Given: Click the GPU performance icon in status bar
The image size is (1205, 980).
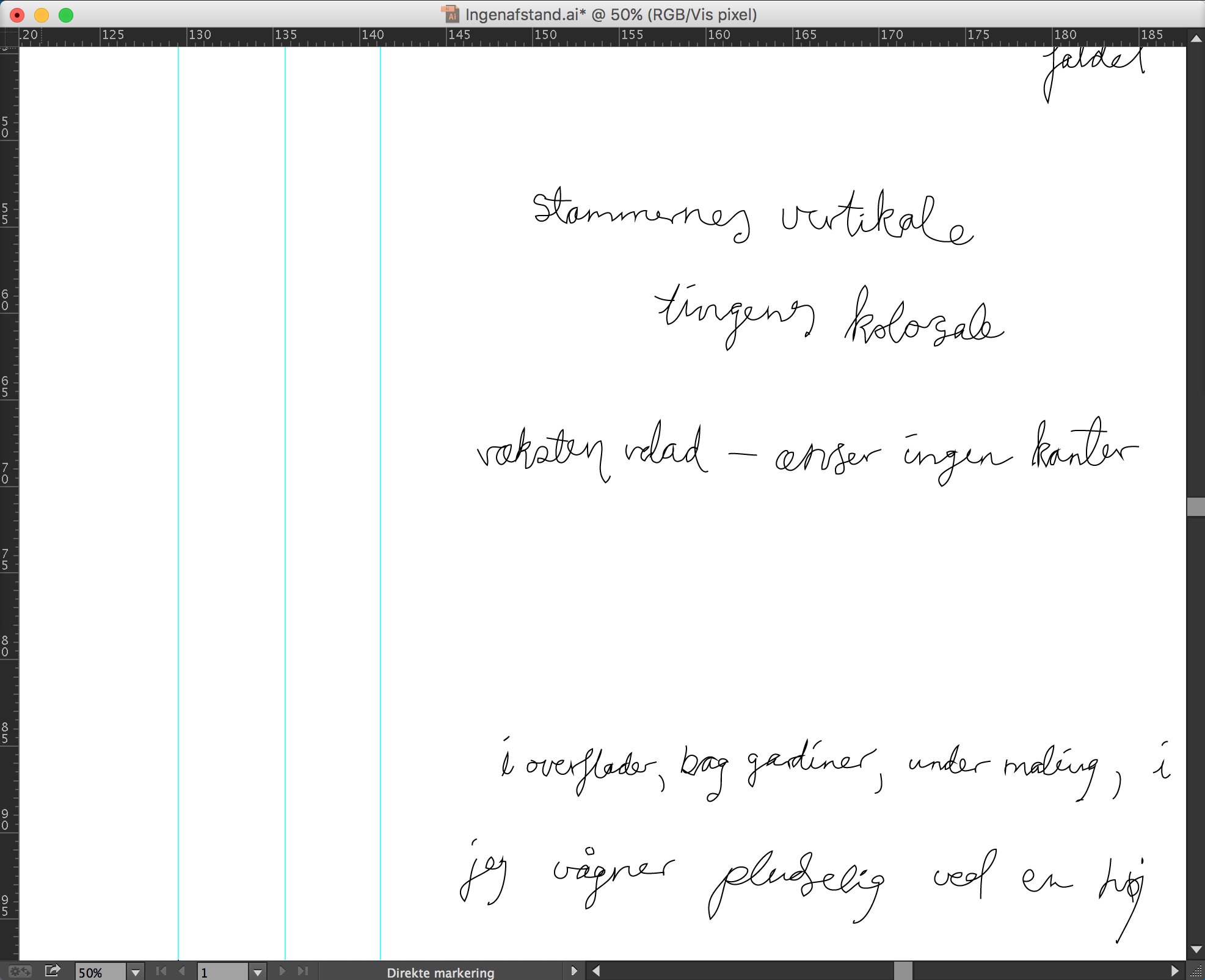Looking at the screenshot, I should click(20, 971).
